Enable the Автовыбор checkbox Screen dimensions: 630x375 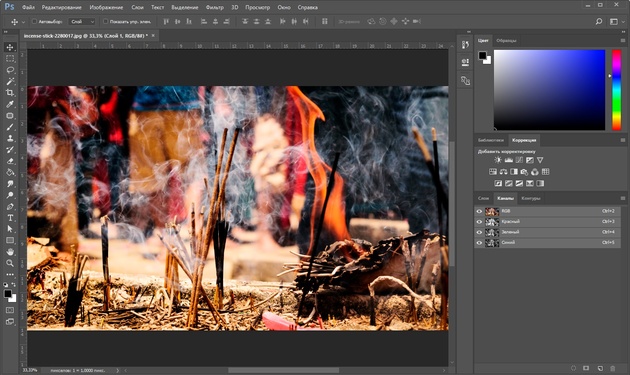[34, 21]
